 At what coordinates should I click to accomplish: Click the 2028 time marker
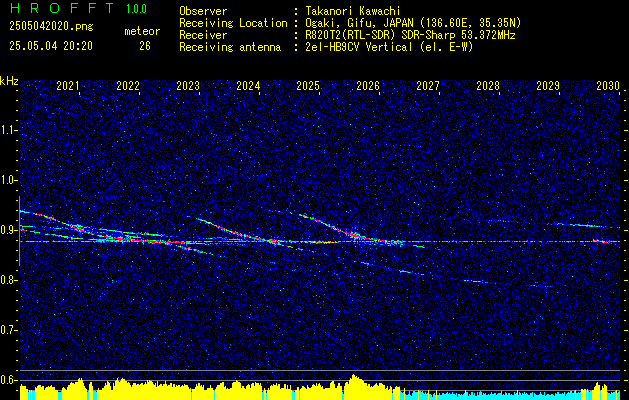pos(488,86)
